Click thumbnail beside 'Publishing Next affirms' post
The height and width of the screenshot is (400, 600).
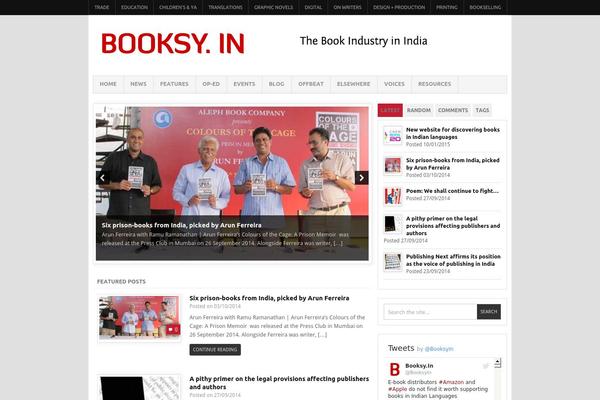[393, 262]
